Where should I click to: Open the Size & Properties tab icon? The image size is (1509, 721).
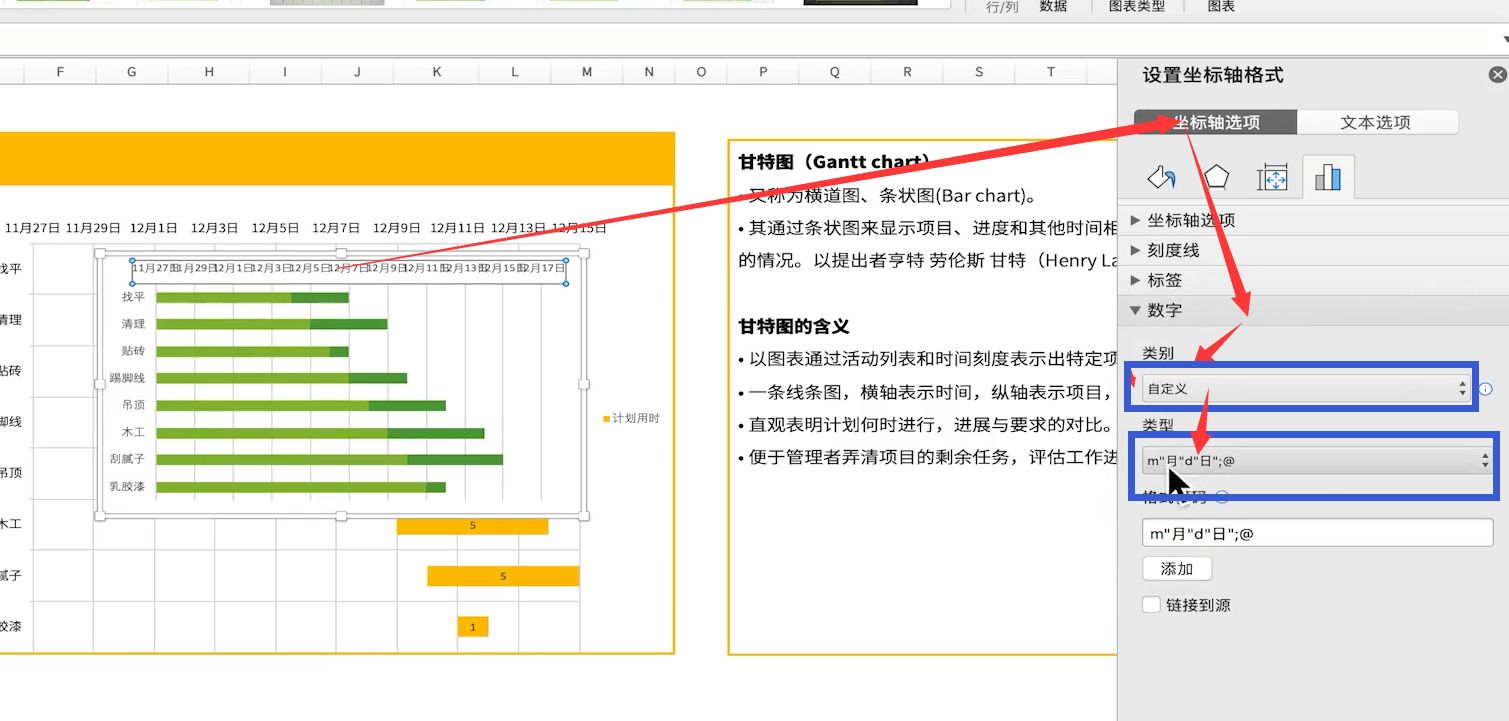click(x=1272, y=178)
